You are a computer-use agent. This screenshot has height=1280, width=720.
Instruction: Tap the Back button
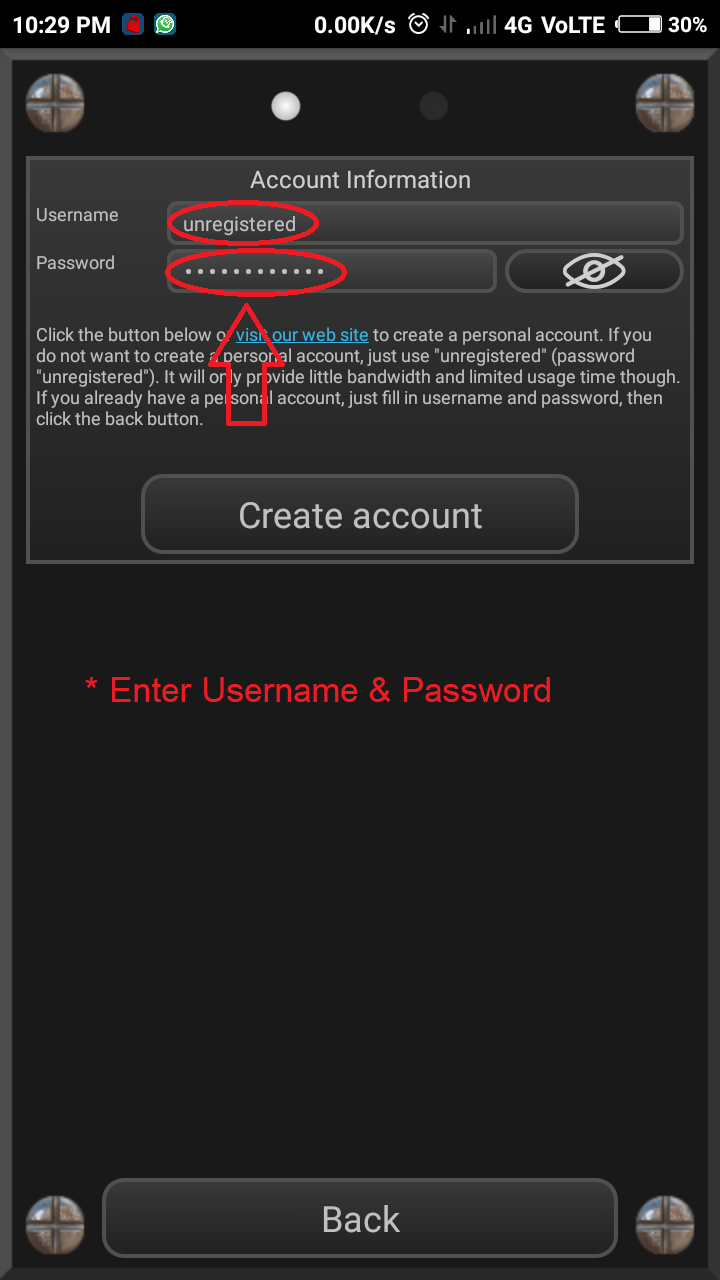[360, 1218]
